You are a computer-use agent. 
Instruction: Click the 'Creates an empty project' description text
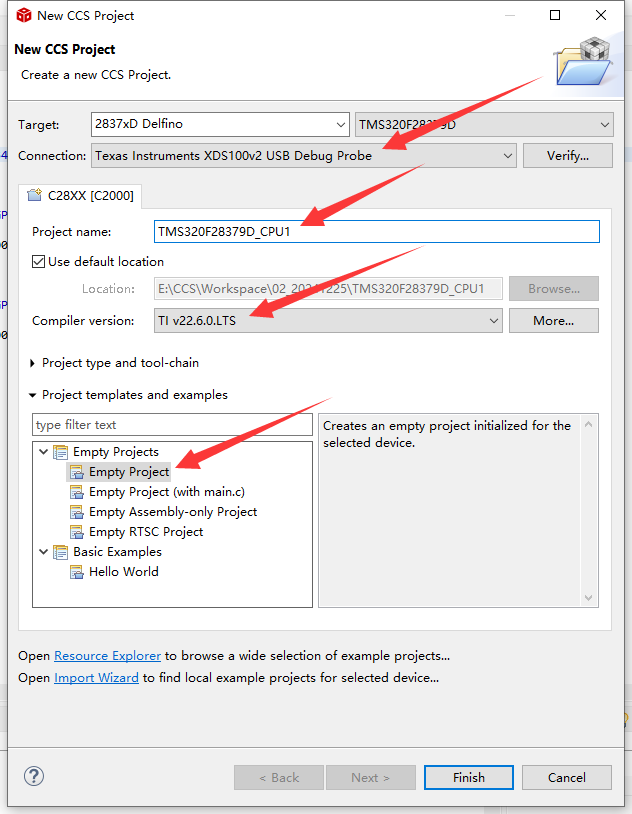click(x=447, y=434)
